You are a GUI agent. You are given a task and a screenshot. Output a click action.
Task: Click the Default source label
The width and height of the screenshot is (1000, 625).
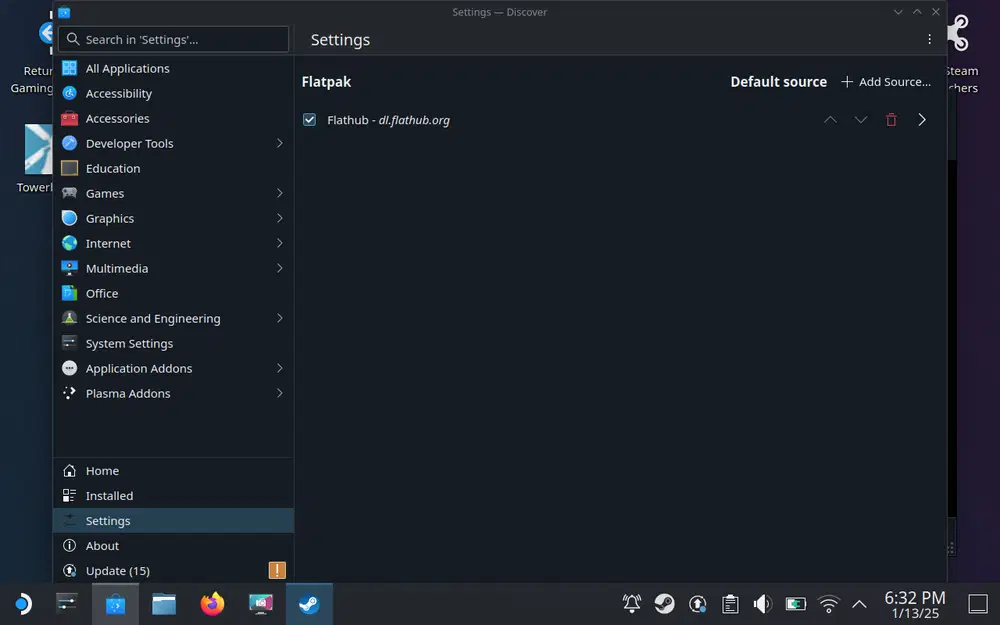click(778, 82)
